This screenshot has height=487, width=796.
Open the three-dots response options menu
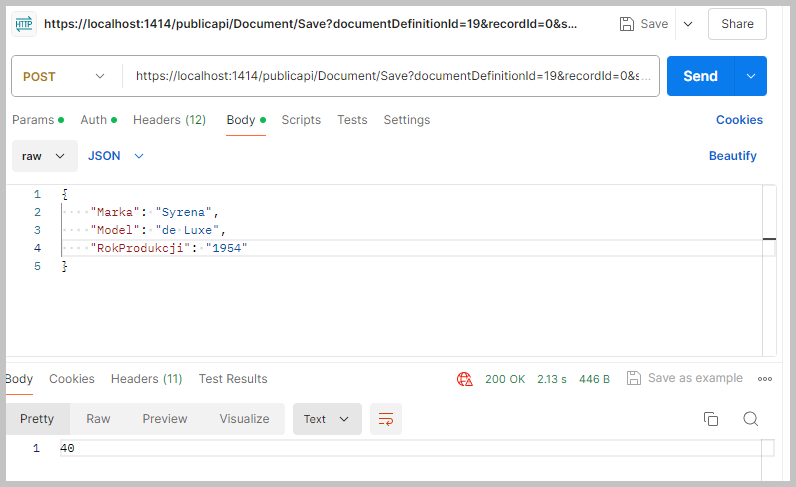(765, 379)
